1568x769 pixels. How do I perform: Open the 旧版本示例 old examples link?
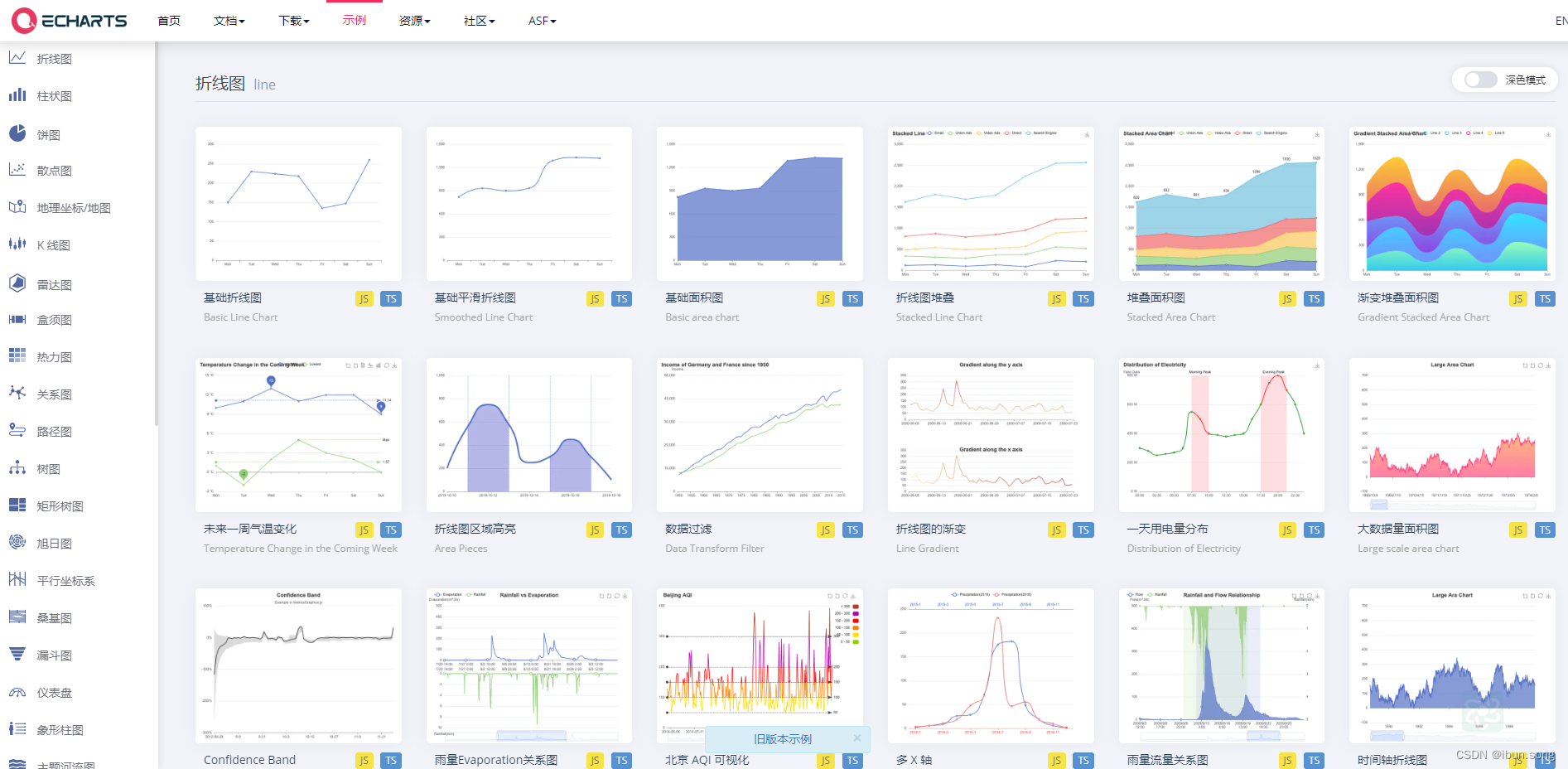click(783, 739)
